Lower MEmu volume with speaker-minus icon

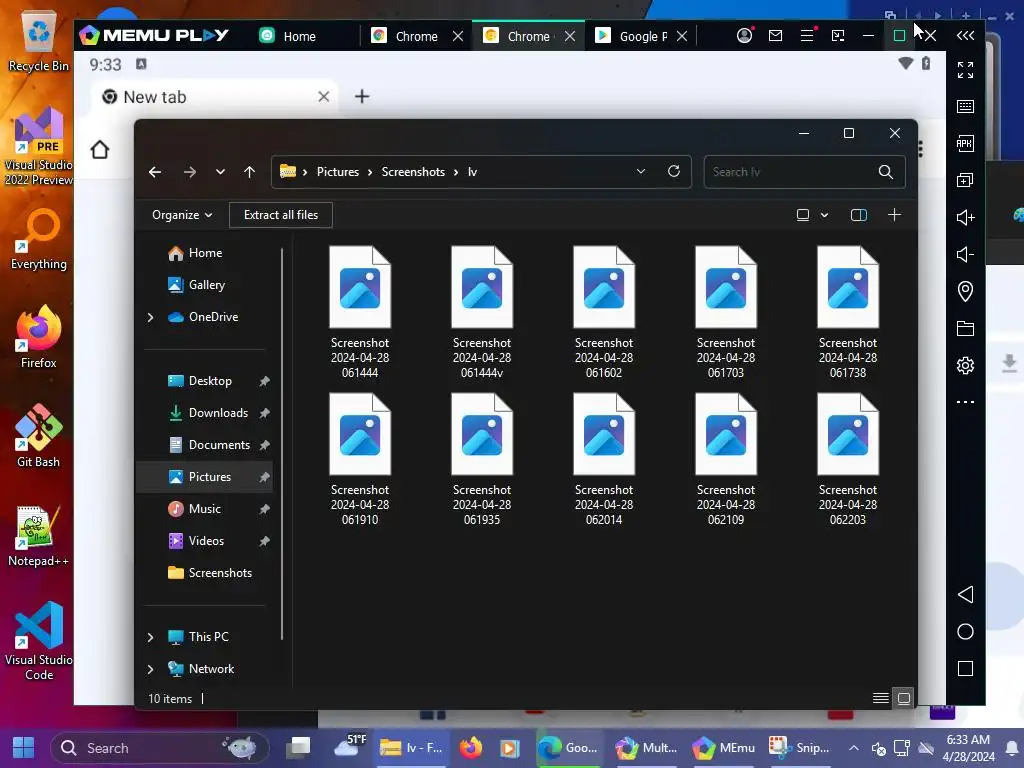click(x=965, y=254)
